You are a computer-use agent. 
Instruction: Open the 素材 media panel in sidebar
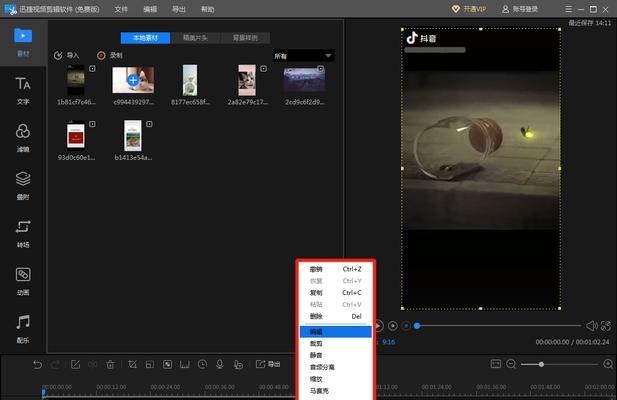(23, 42)
